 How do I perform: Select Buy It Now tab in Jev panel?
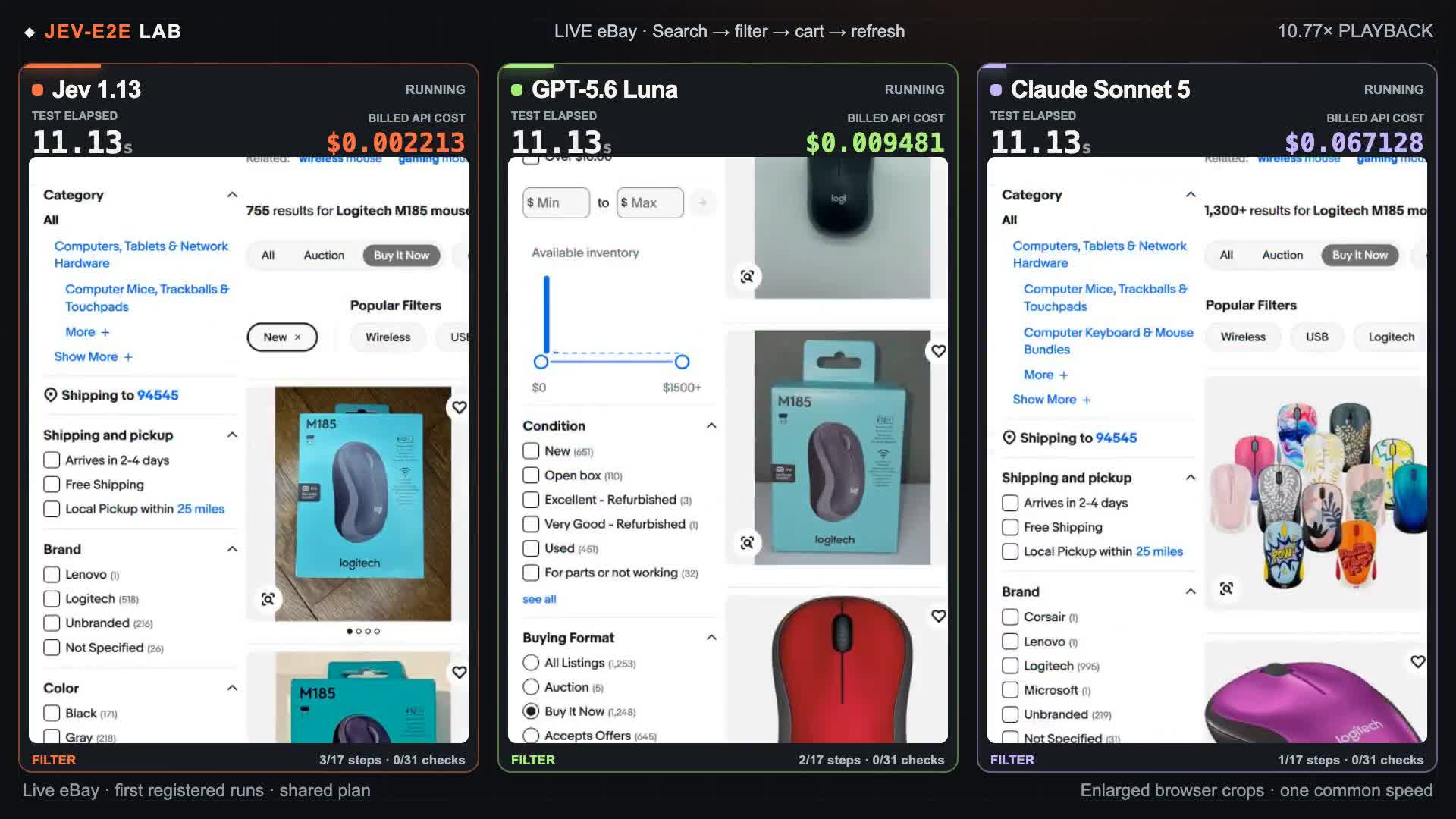[x=401, y=256]
